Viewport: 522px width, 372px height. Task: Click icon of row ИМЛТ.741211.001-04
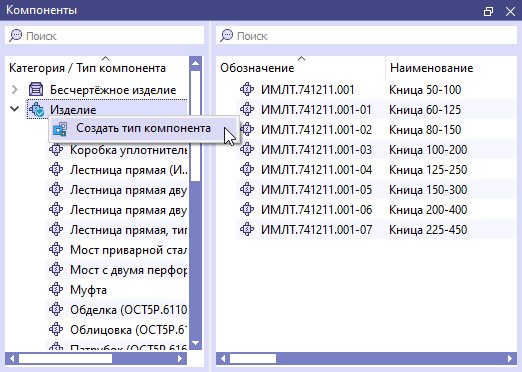[x=247, y=169]
